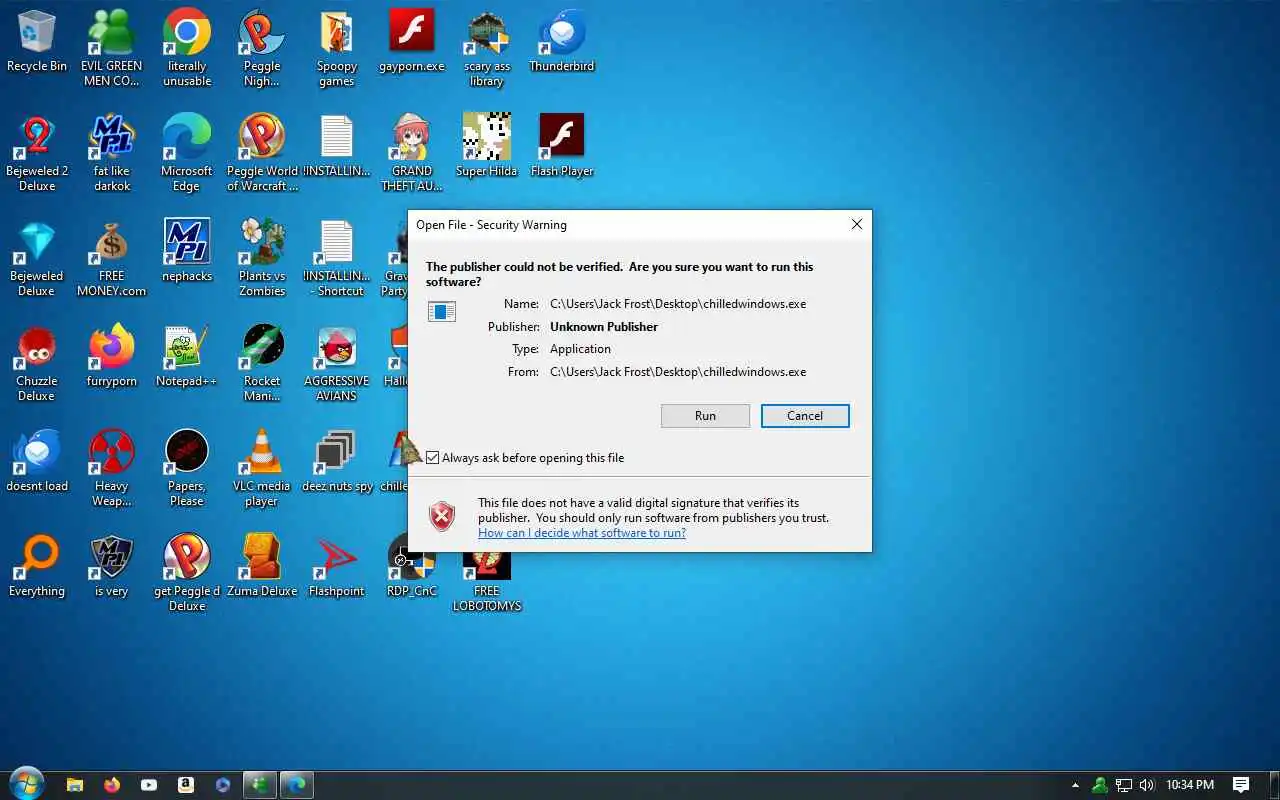The width and height of the screenshot is (1280, 800).
Task: Click the Run button in Security Warning
Action: click(705, 416)
